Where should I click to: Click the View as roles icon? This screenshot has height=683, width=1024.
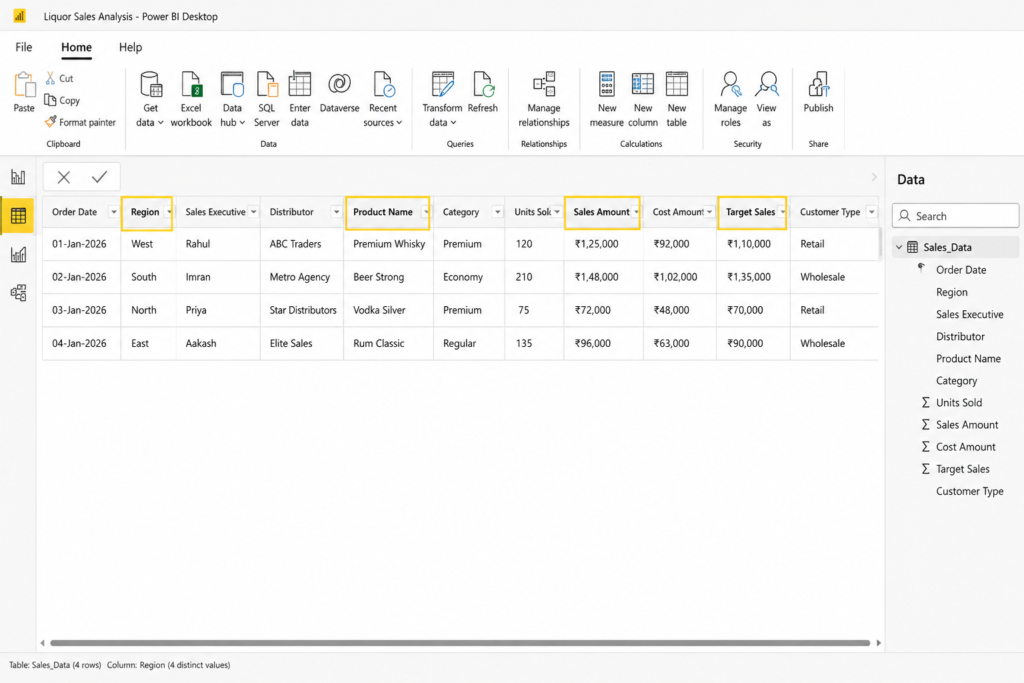pyautogui.click(x=767, y=84)
